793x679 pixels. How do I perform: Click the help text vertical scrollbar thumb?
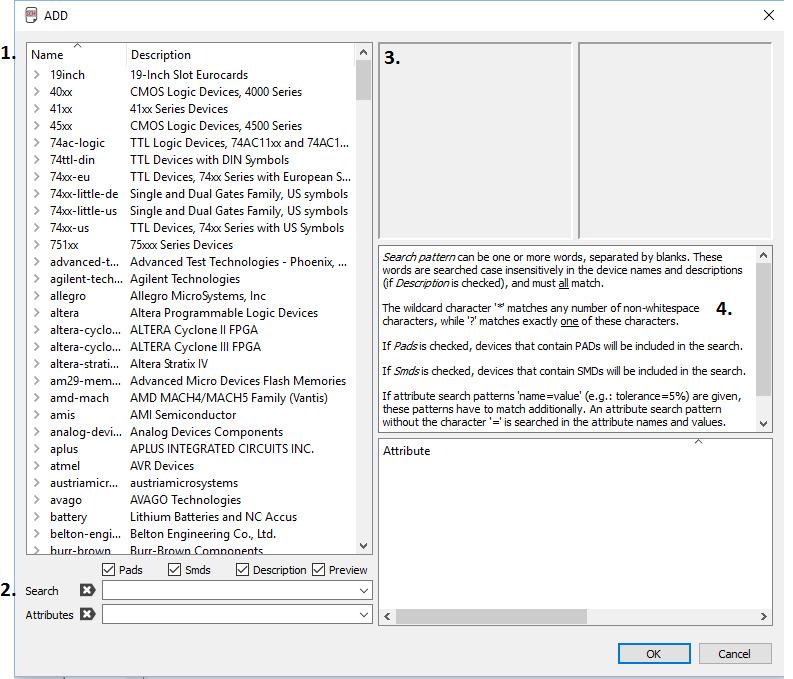click(x=763, y=330)
